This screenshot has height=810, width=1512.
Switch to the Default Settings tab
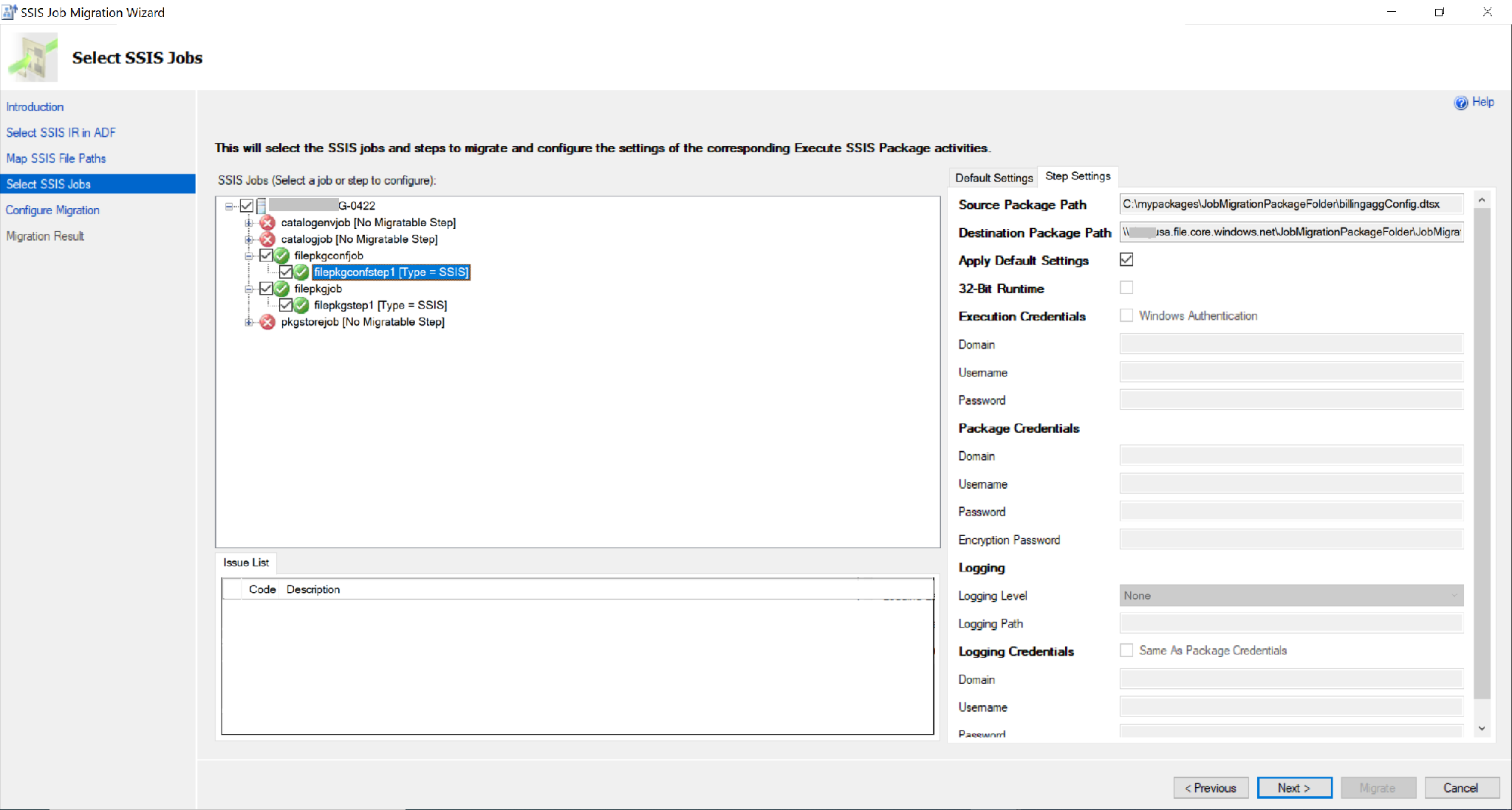click(x=994, y=176)
